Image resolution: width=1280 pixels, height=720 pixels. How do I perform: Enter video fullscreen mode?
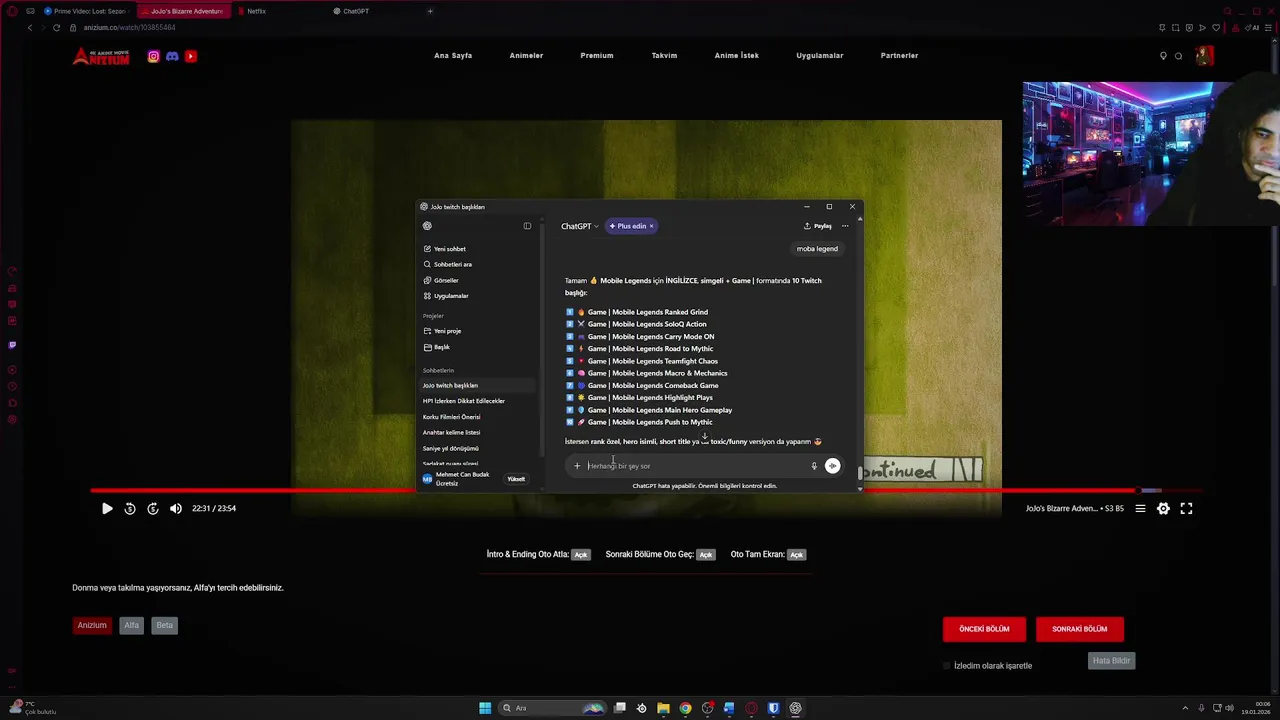(x=1186, y=509)
